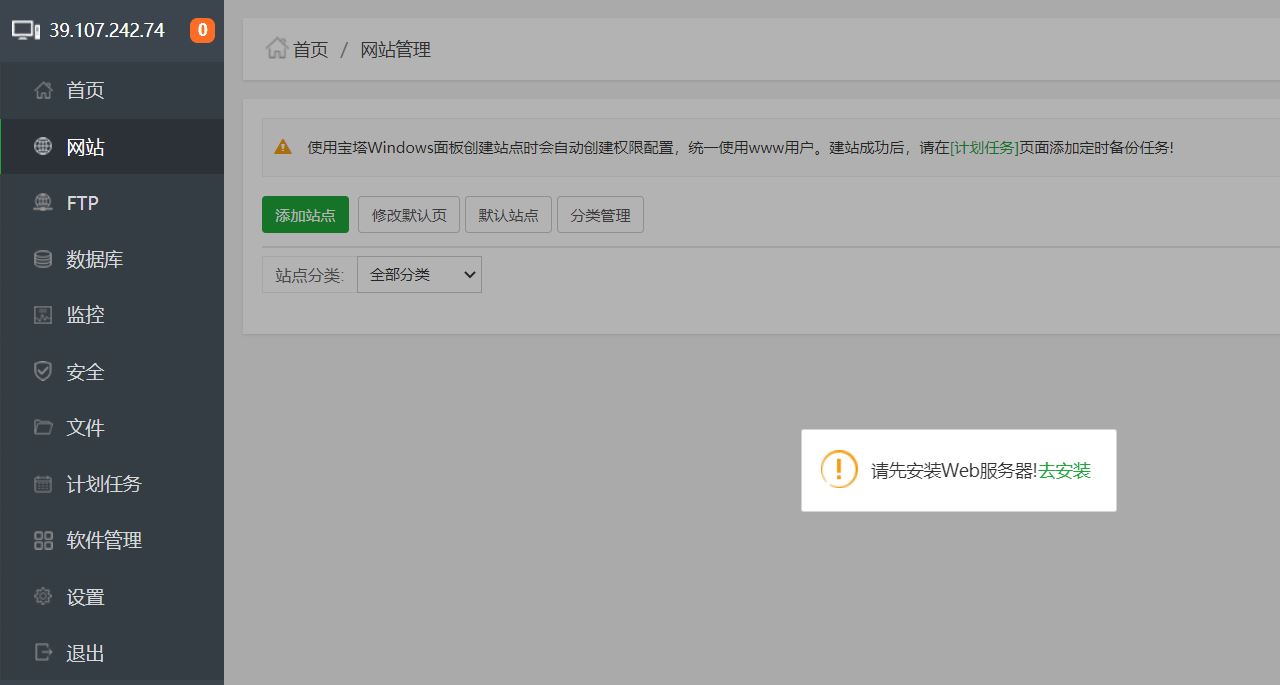The width and height of the screenshot is (1280, 685).
Task: Click the home icon in the breadcrumb
Action: click(277, 48)
